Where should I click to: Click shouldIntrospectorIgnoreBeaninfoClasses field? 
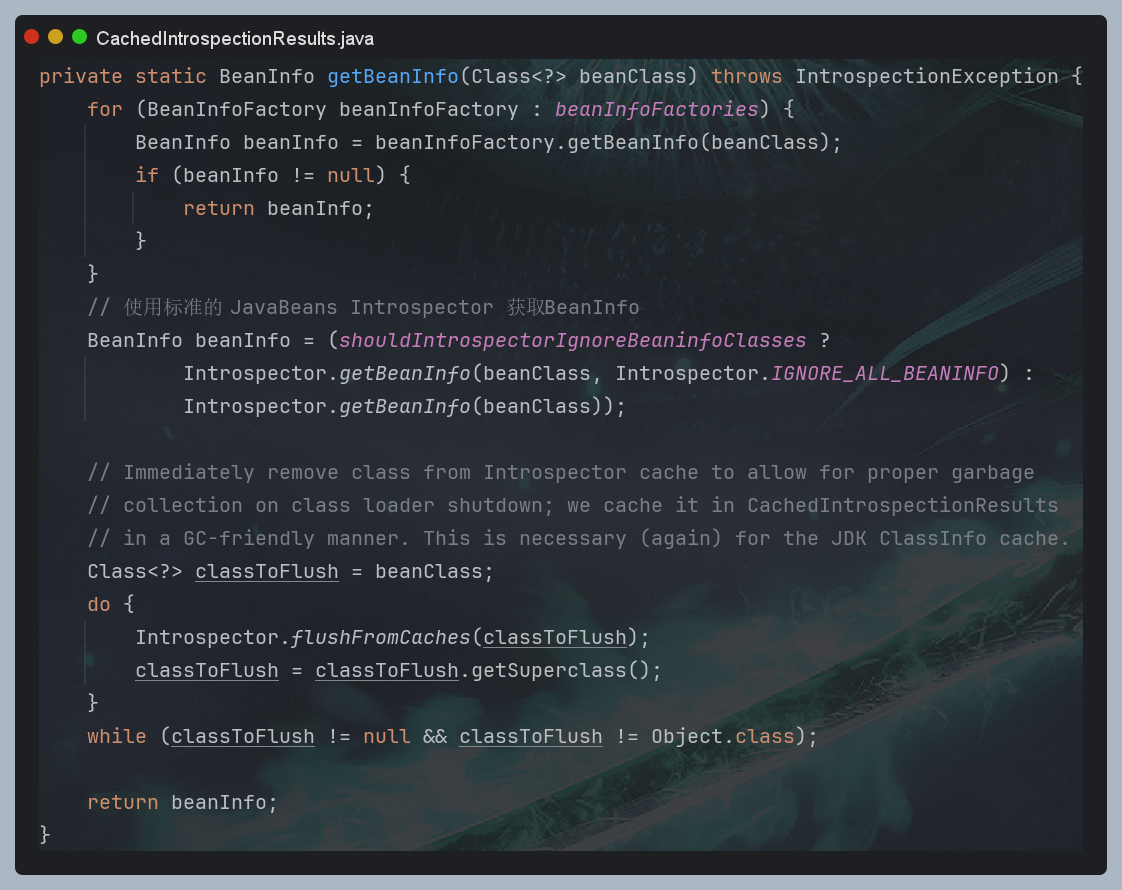572,341
